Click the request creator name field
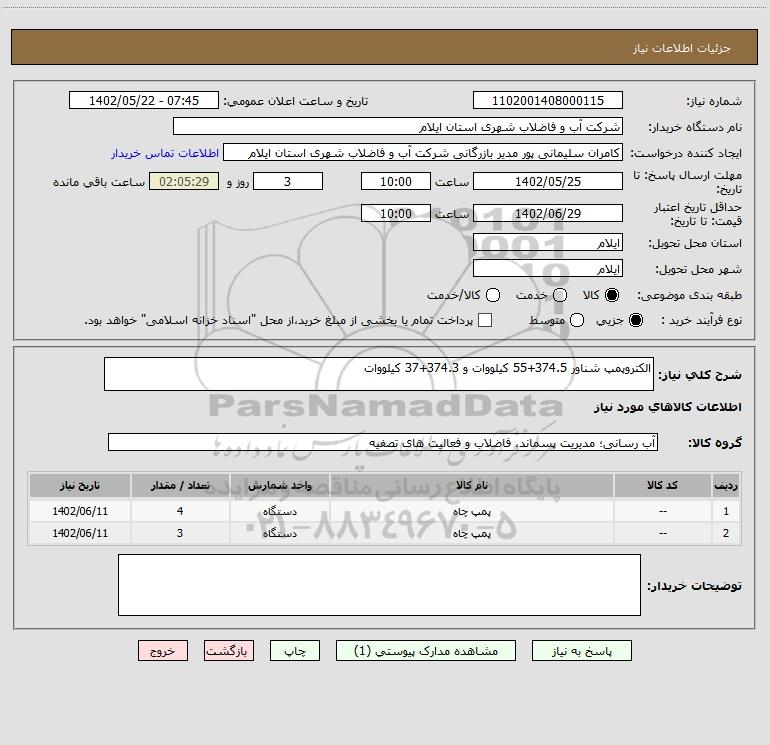770x745 pixels. pos(423,153)
